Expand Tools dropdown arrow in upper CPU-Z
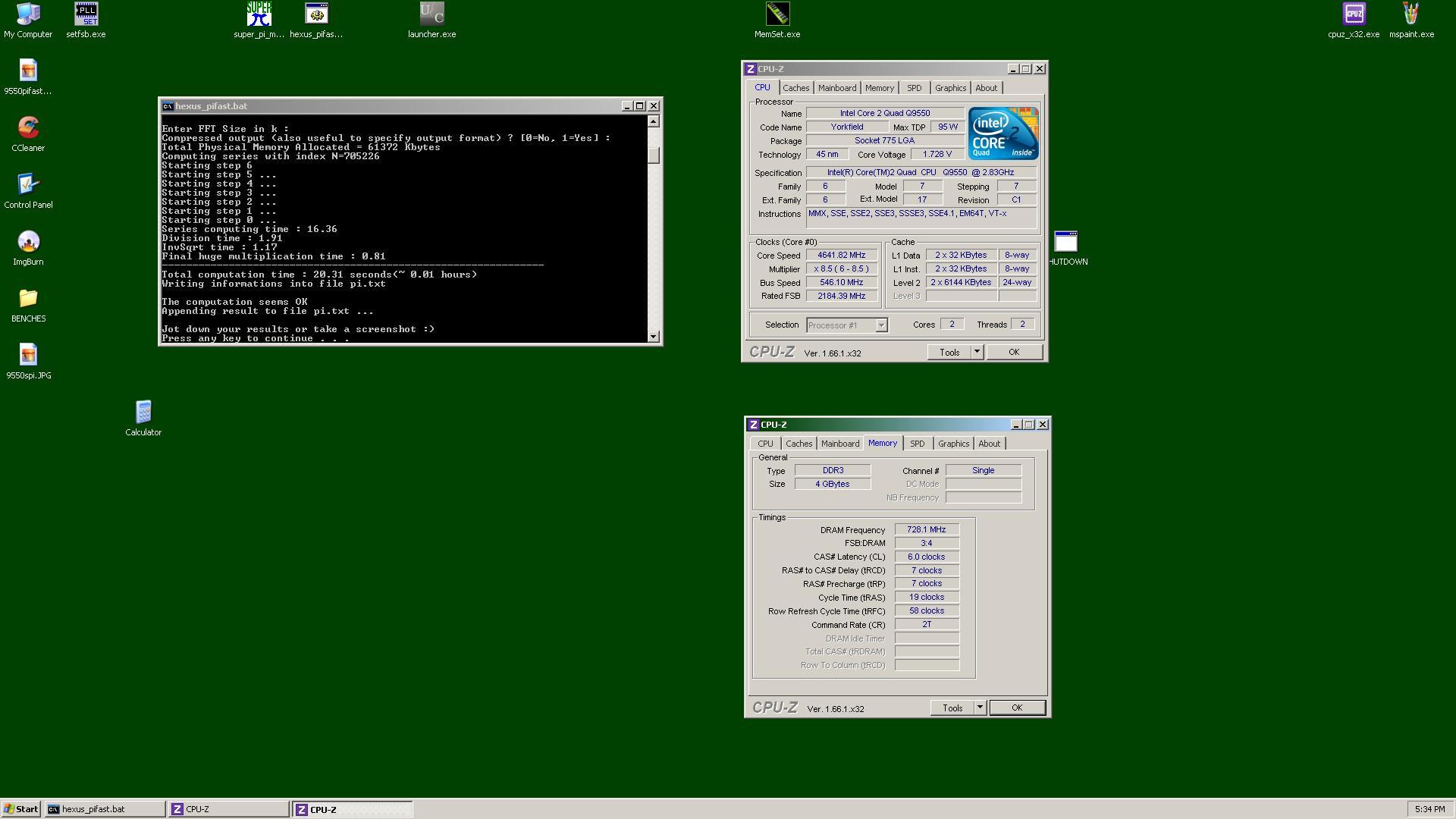This screenshot has width=1456, height=819. (x=977, y=353)
